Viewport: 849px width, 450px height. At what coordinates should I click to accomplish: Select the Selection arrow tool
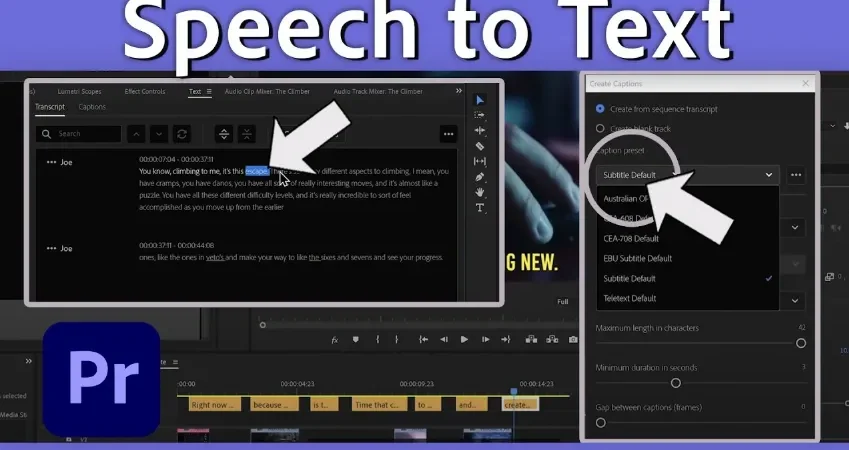click(x=480, y=100)
